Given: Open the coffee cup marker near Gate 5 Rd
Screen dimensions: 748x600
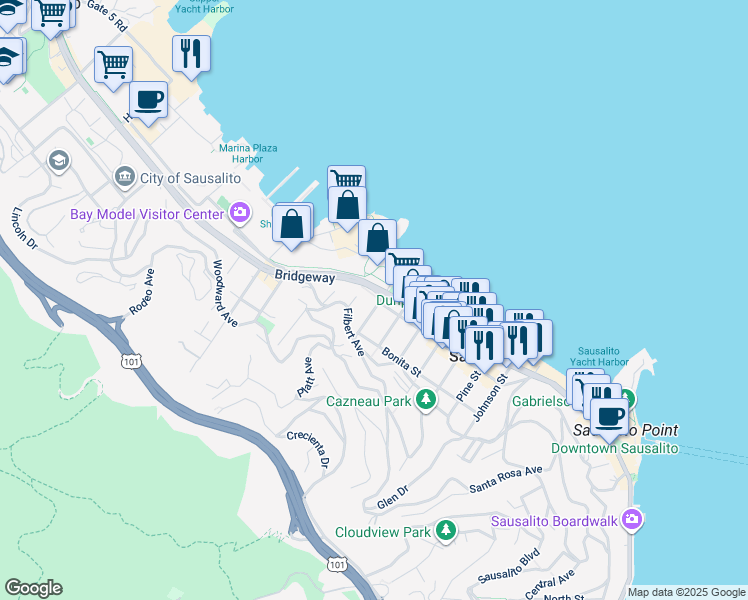Looking at the screenshot, I should 148,102.
